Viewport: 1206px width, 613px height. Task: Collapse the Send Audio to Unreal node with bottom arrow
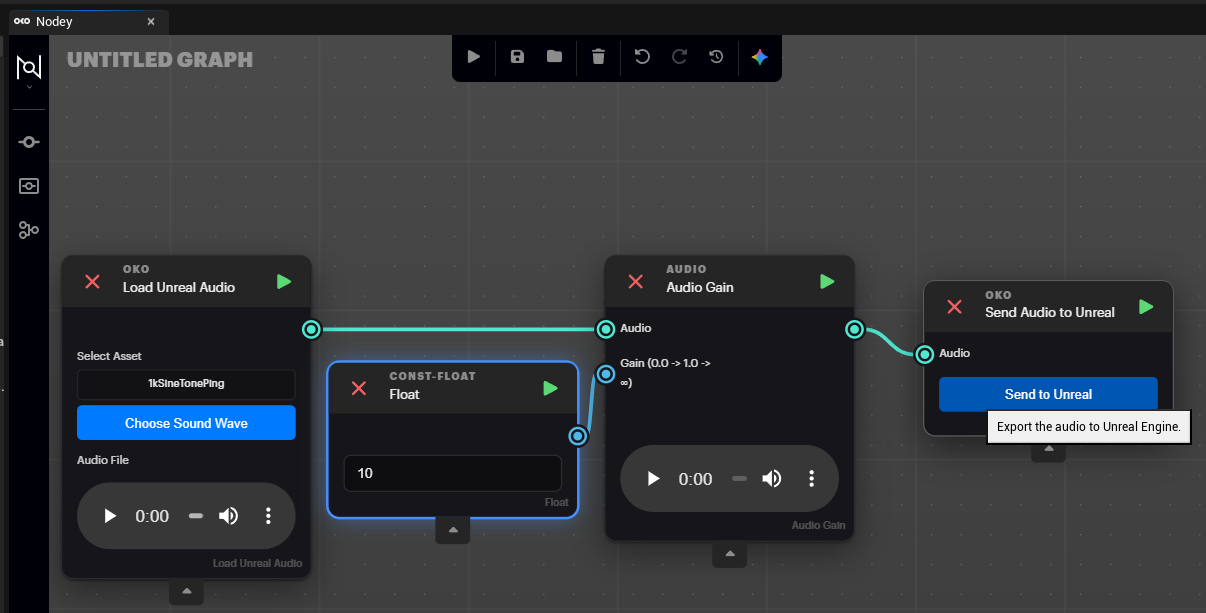tap(1049, 449)
